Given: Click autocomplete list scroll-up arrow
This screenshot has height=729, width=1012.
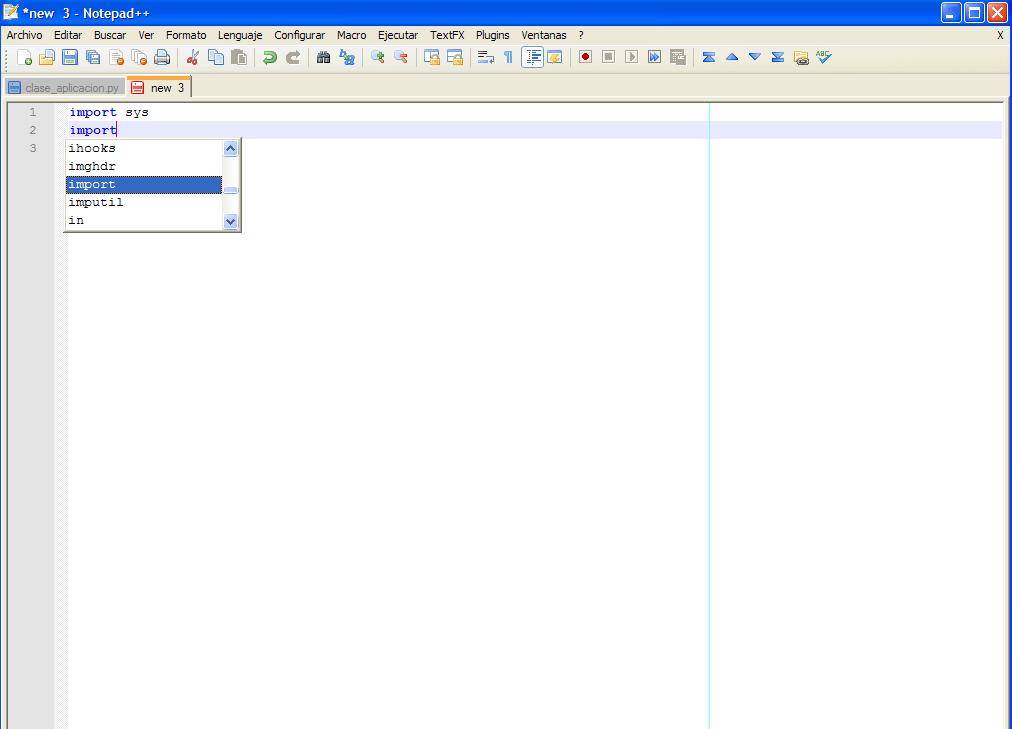Looking at the screenshot, I should pyautogui.click(x=230, y=148).
